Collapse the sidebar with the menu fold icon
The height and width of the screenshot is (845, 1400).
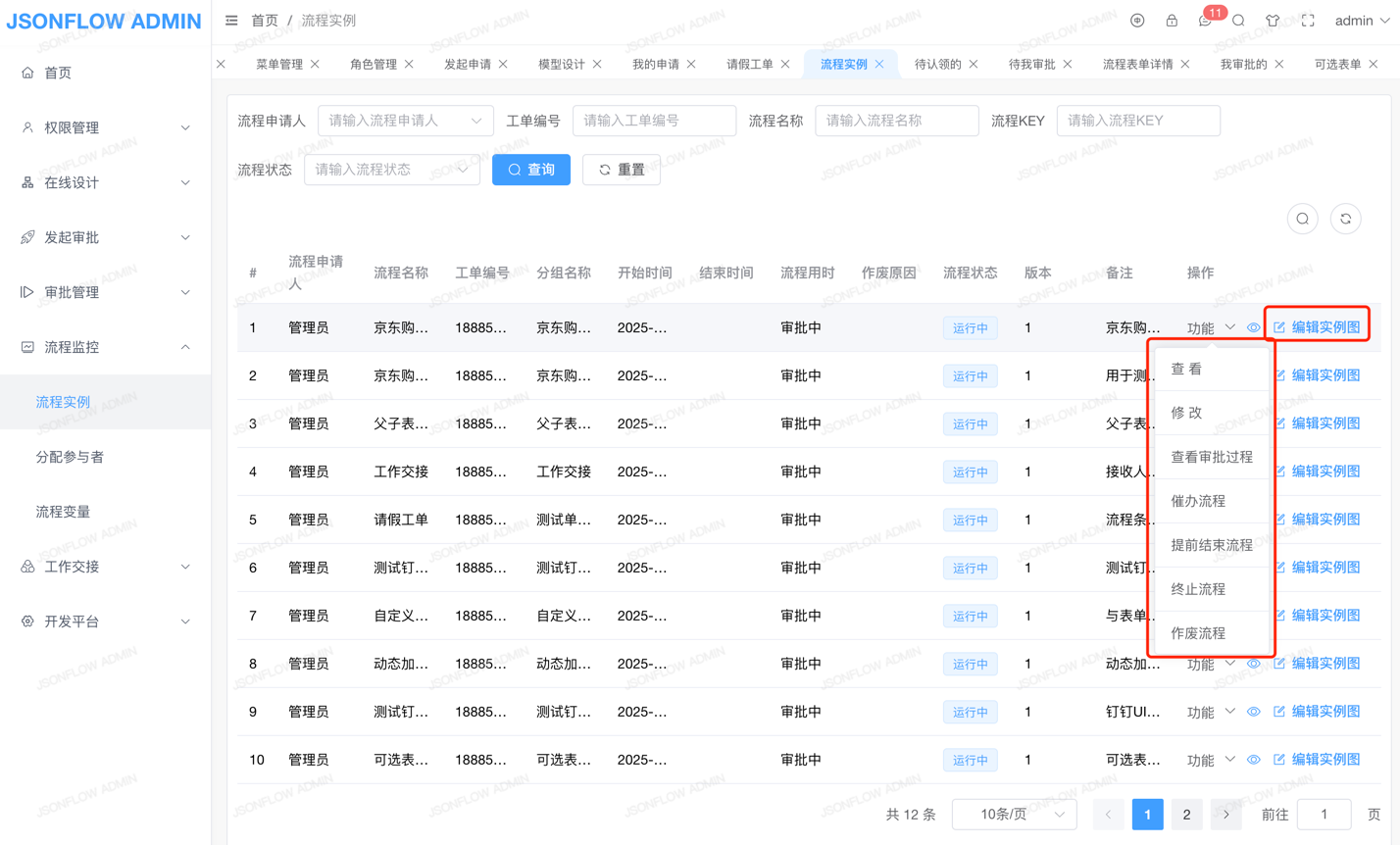(x=231, y=21)
